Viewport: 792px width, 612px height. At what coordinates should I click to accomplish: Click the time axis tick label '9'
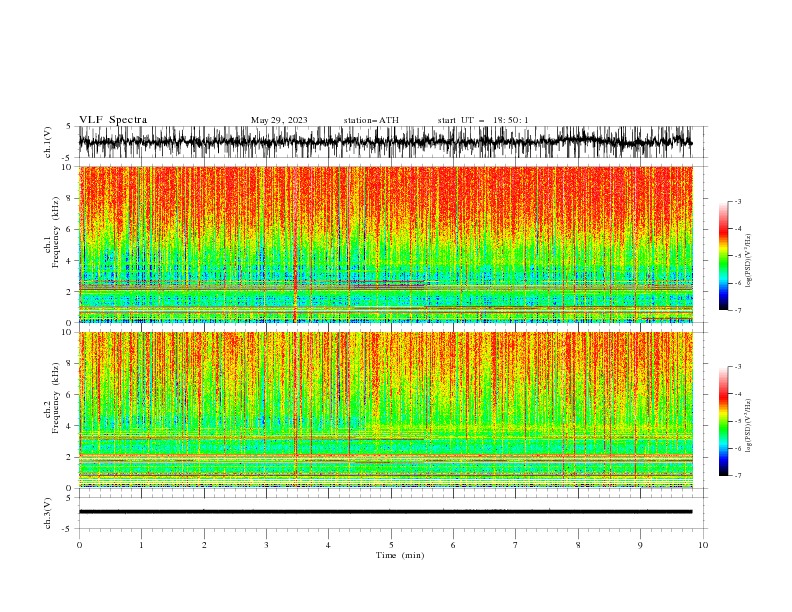640,545
